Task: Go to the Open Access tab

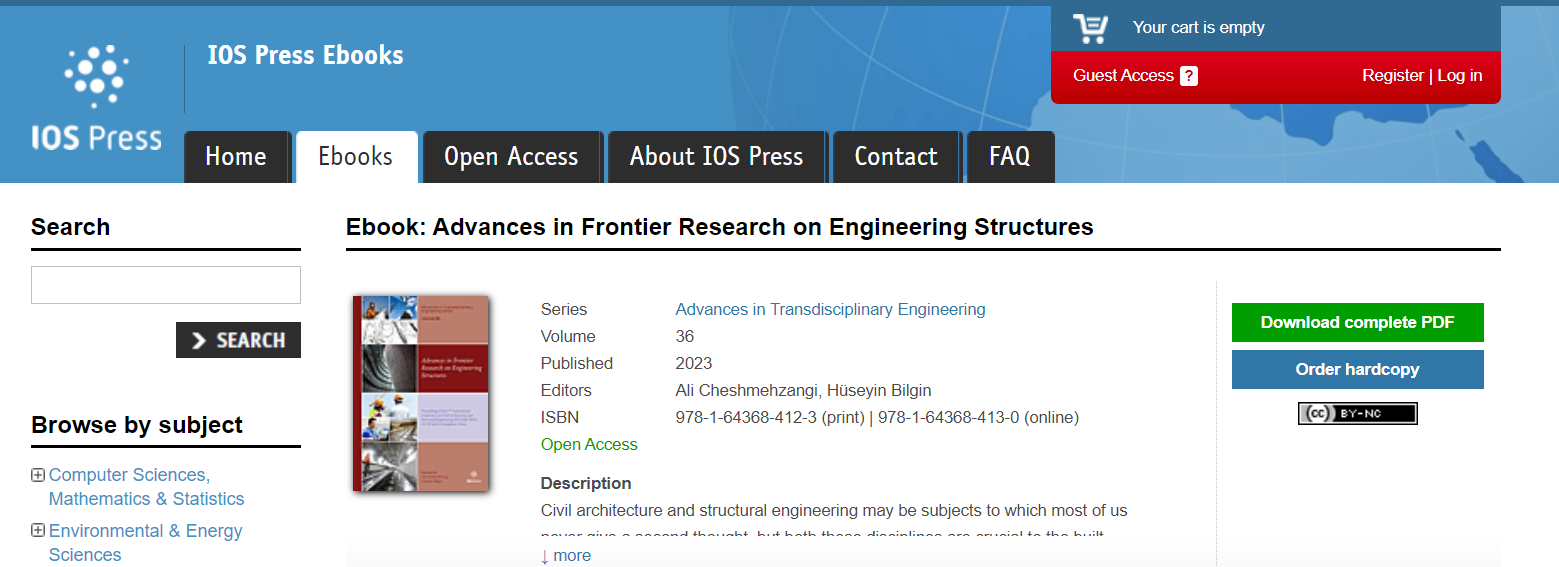Action: 511,157
